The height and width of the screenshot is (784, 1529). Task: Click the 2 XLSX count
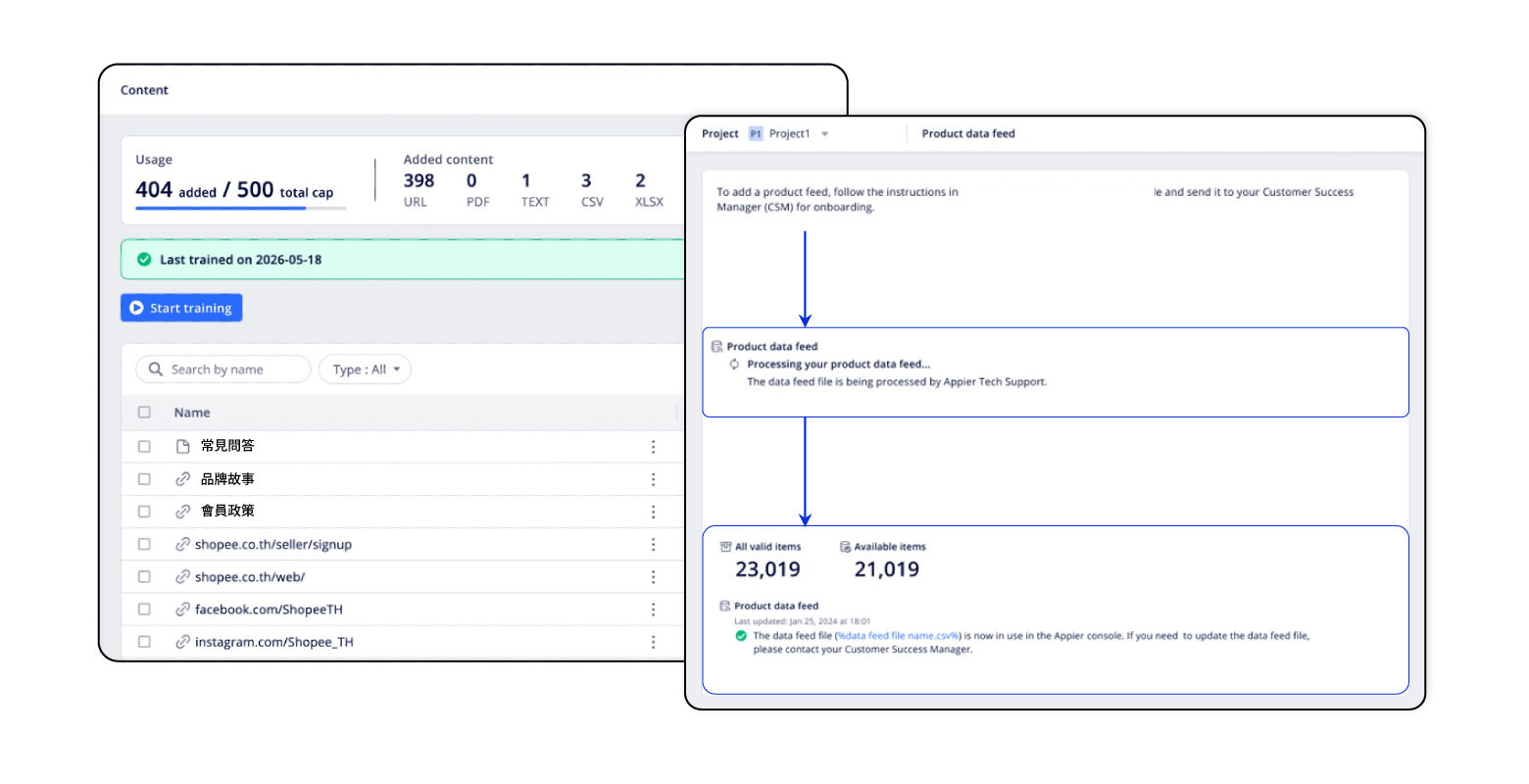[640, 181]
